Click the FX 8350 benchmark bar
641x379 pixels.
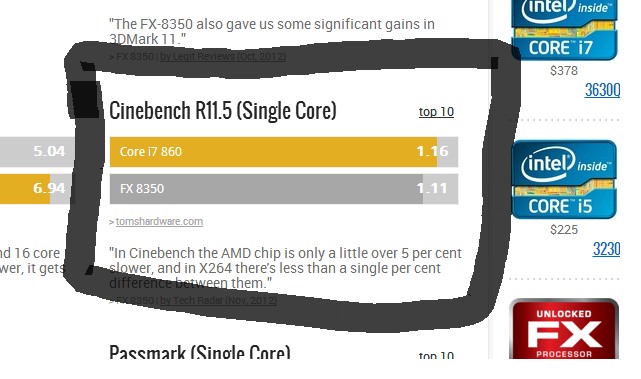[x=284, y=189]
